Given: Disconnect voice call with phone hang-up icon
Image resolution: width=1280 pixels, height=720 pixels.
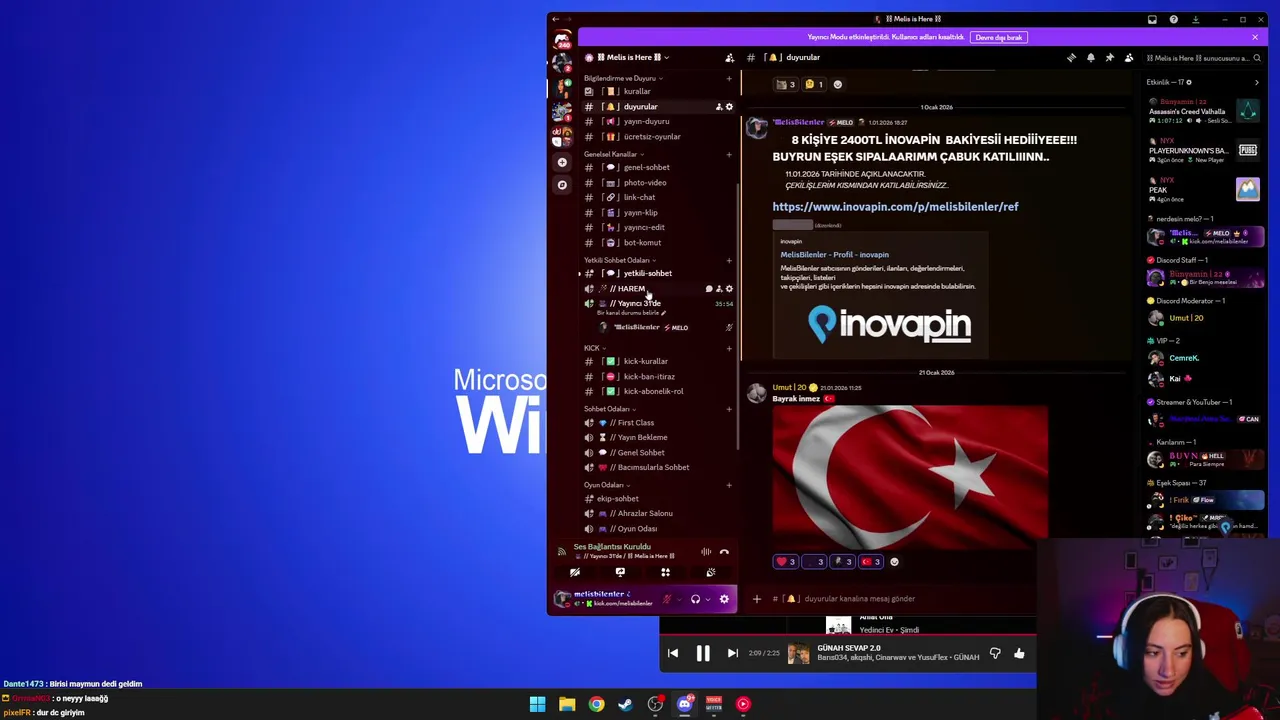Looking at the screenshot, I should pyautogui.click(x=724, y=551).
